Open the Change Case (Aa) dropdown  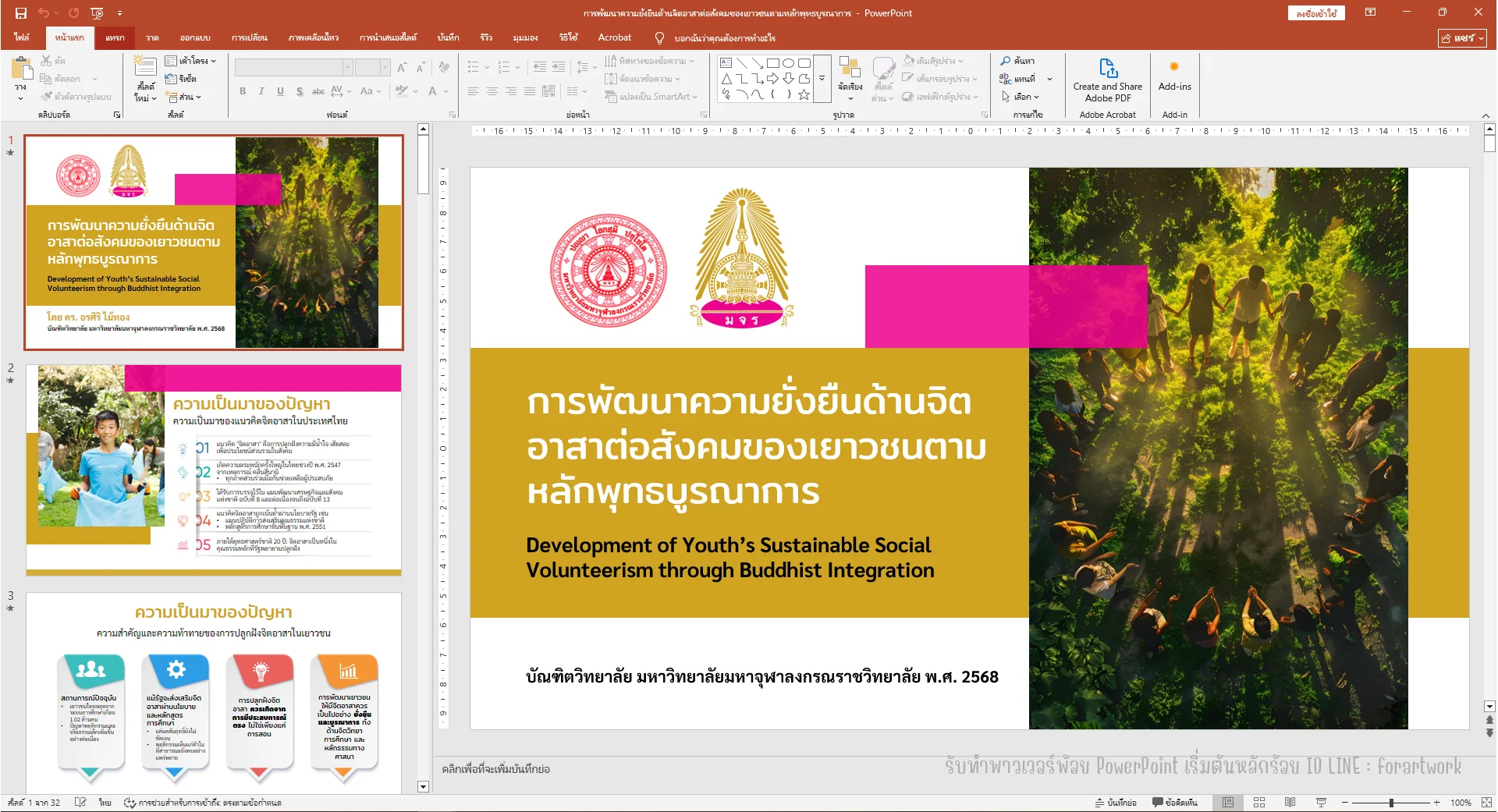[x=371, y=91]
